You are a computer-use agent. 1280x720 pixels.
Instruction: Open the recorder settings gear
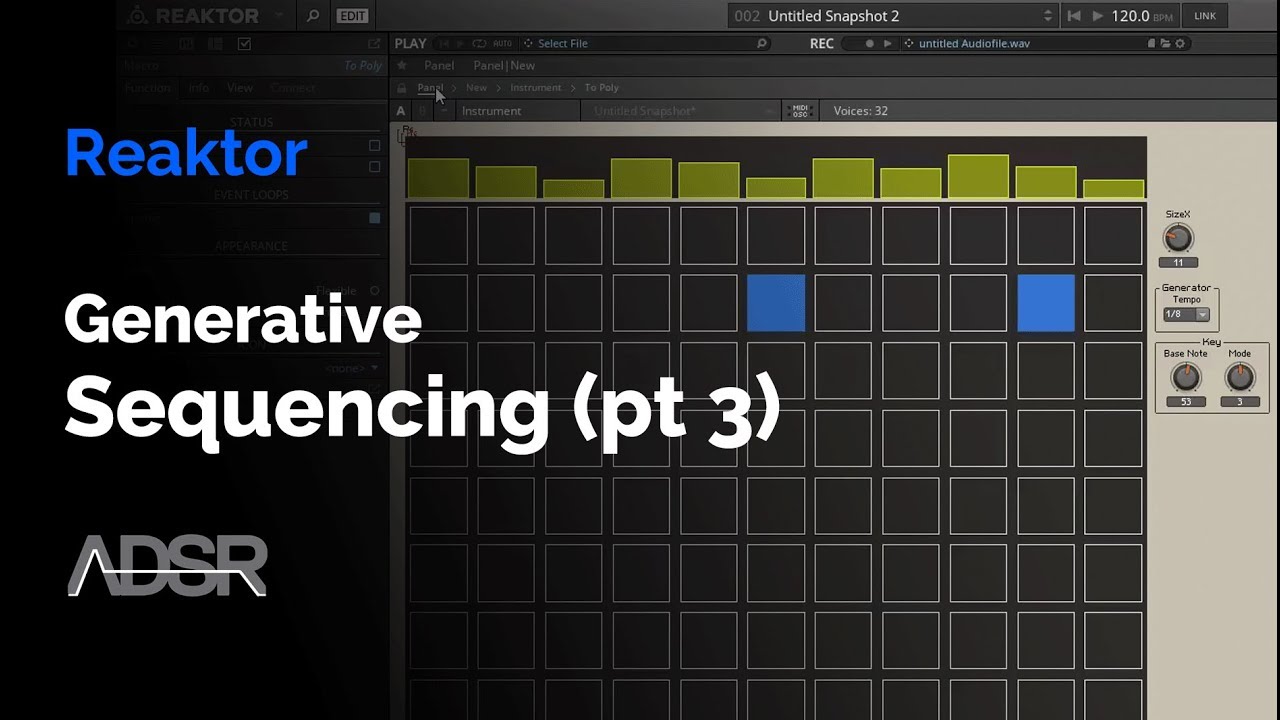[x=1179, y=44]
